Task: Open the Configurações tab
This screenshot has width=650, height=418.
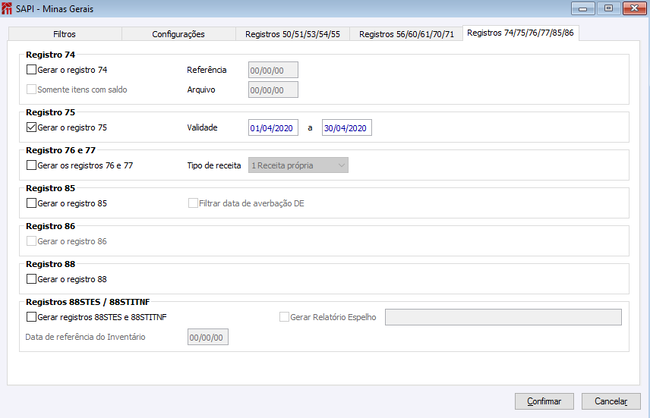Action: tap(178, 34)
